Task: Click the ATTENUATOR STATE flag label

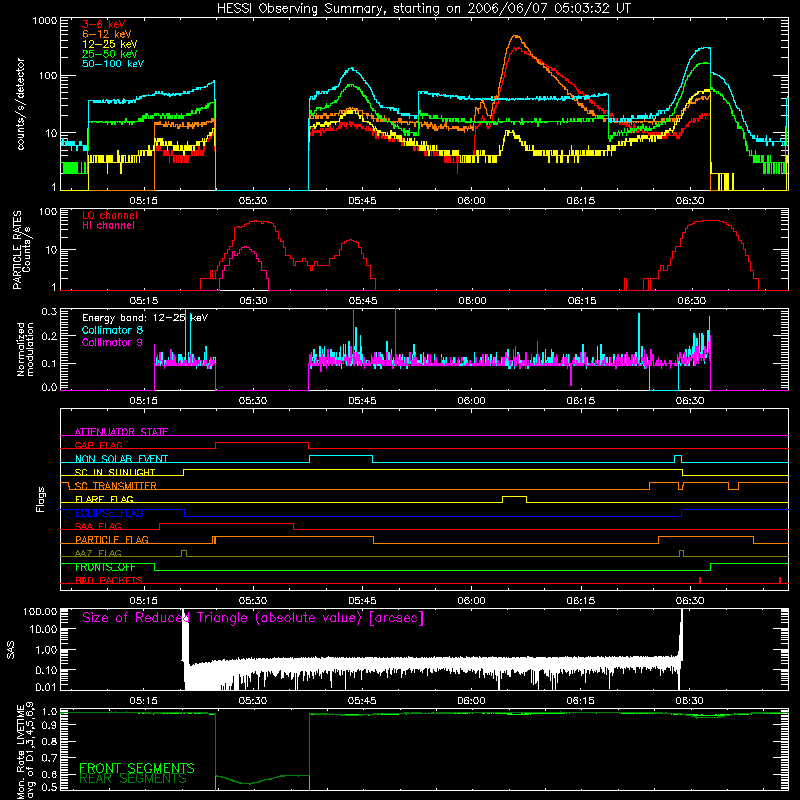Action: point(121,432)
